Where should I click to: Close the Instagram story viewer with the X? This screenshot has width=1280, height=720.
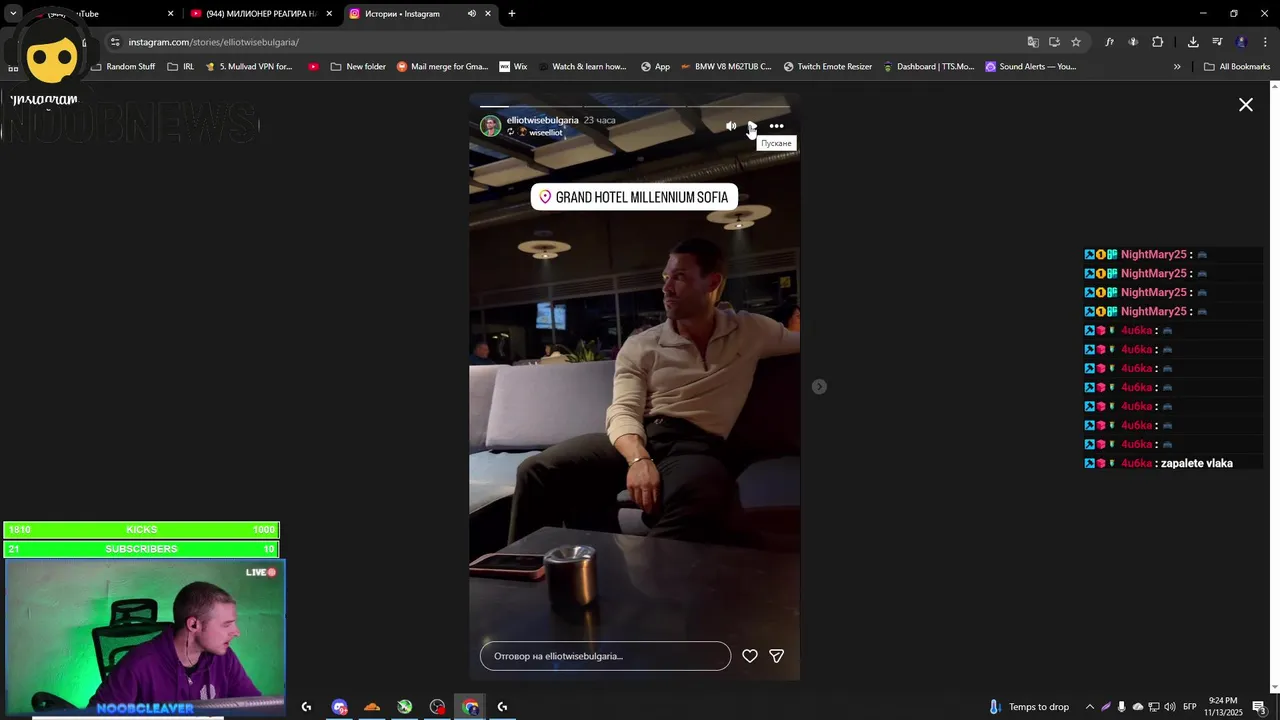tap(1246, 105)
